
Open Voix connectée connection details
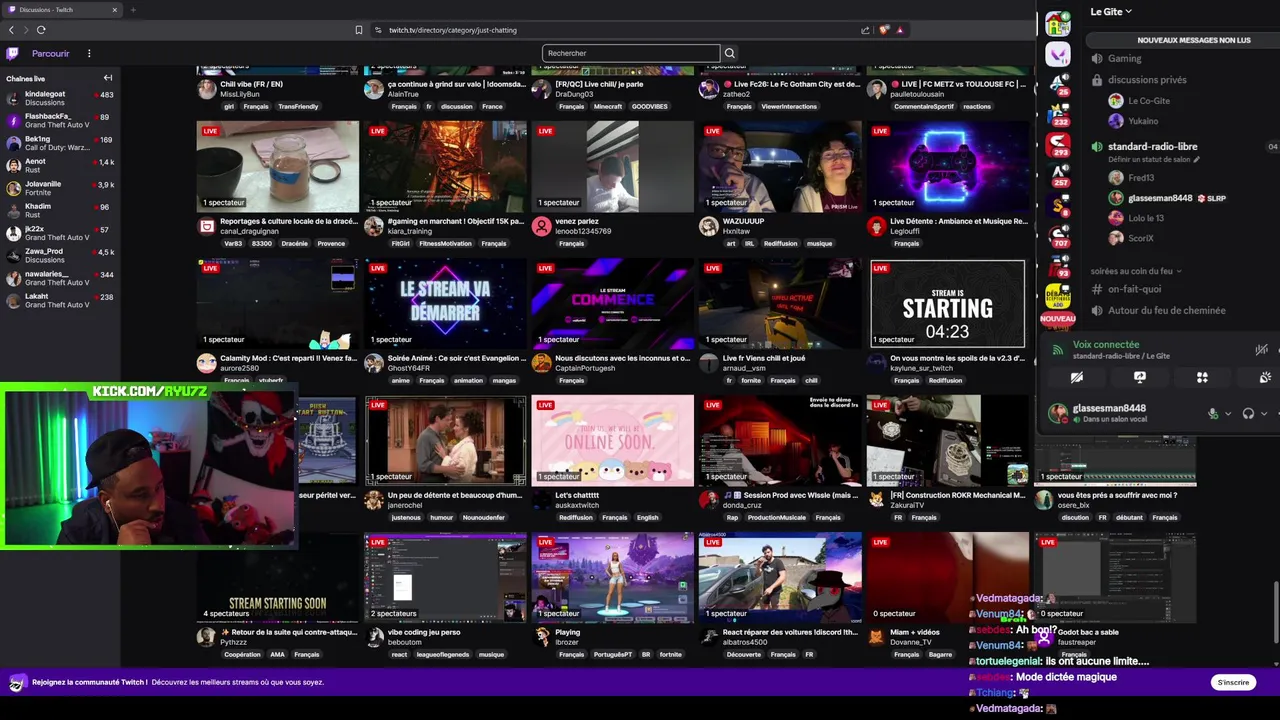[x=1106, y=345]
